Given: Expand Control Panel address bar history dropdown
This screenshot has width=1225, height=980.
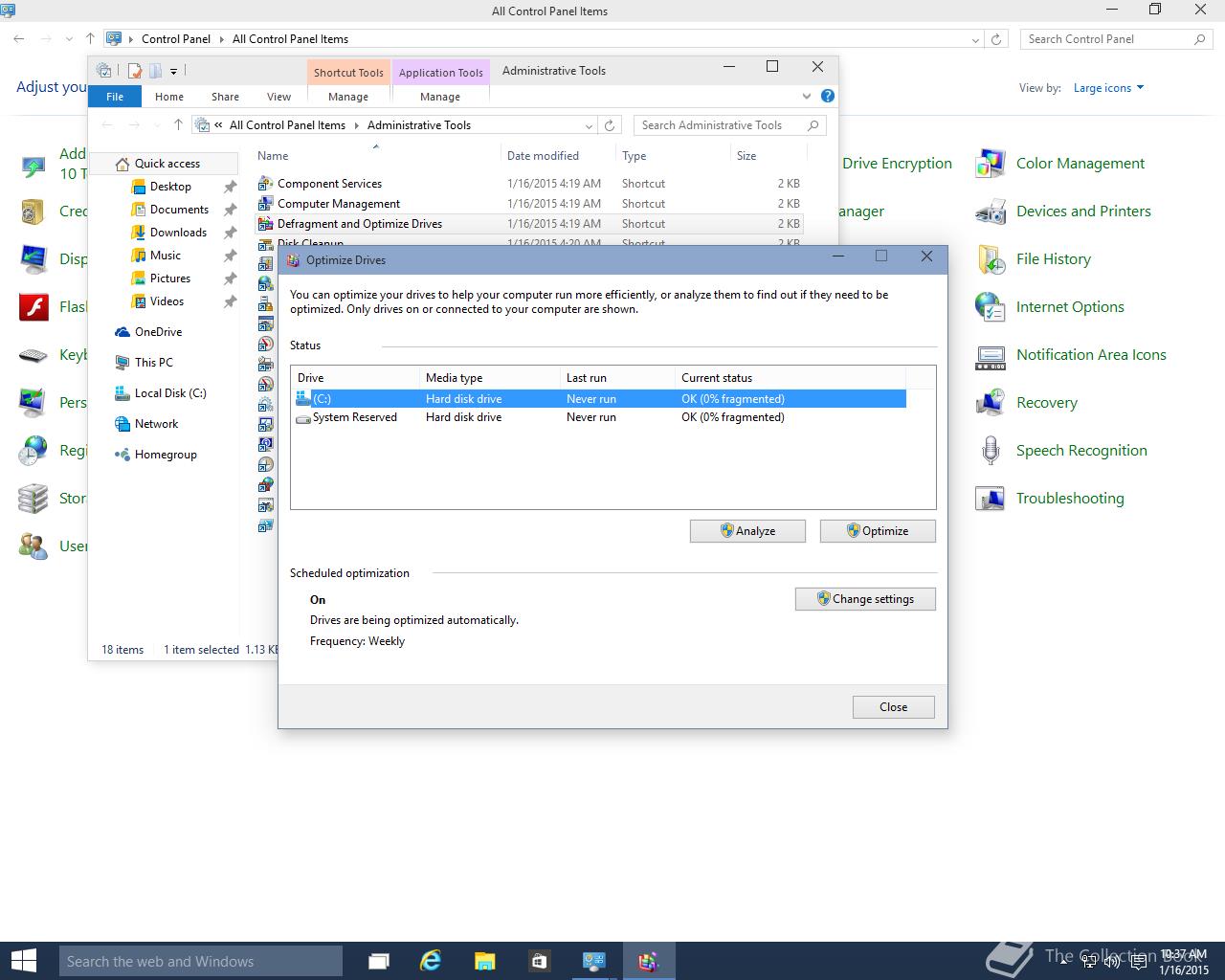Looking at the screenshot, I should [x=975, y=39].
